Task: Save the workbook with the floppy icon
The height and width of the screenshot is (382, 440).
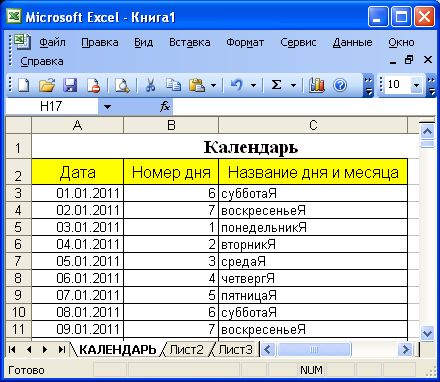Action: point(70,85)
